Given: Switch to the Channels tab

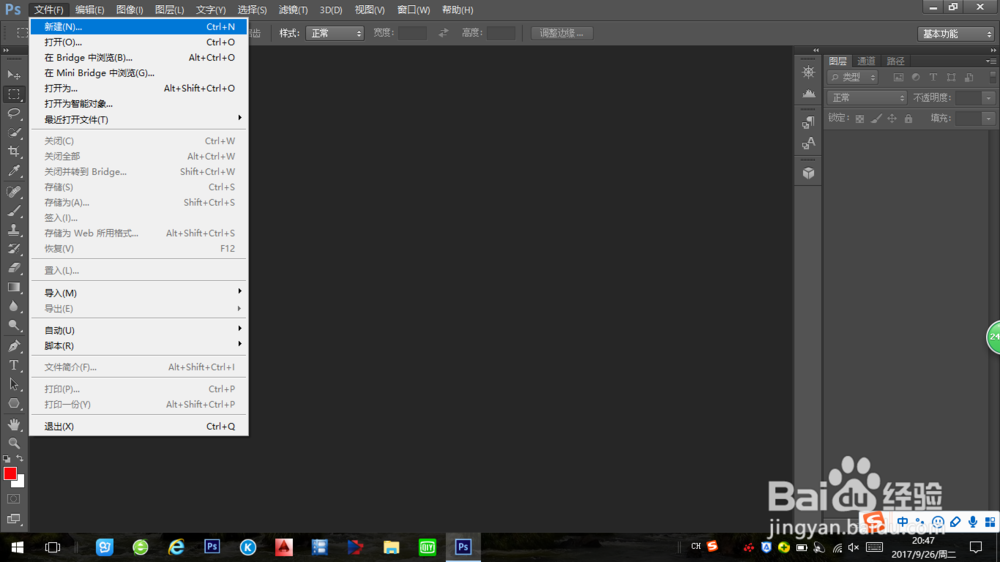Looking at the screenshot, I should point(866,61).
